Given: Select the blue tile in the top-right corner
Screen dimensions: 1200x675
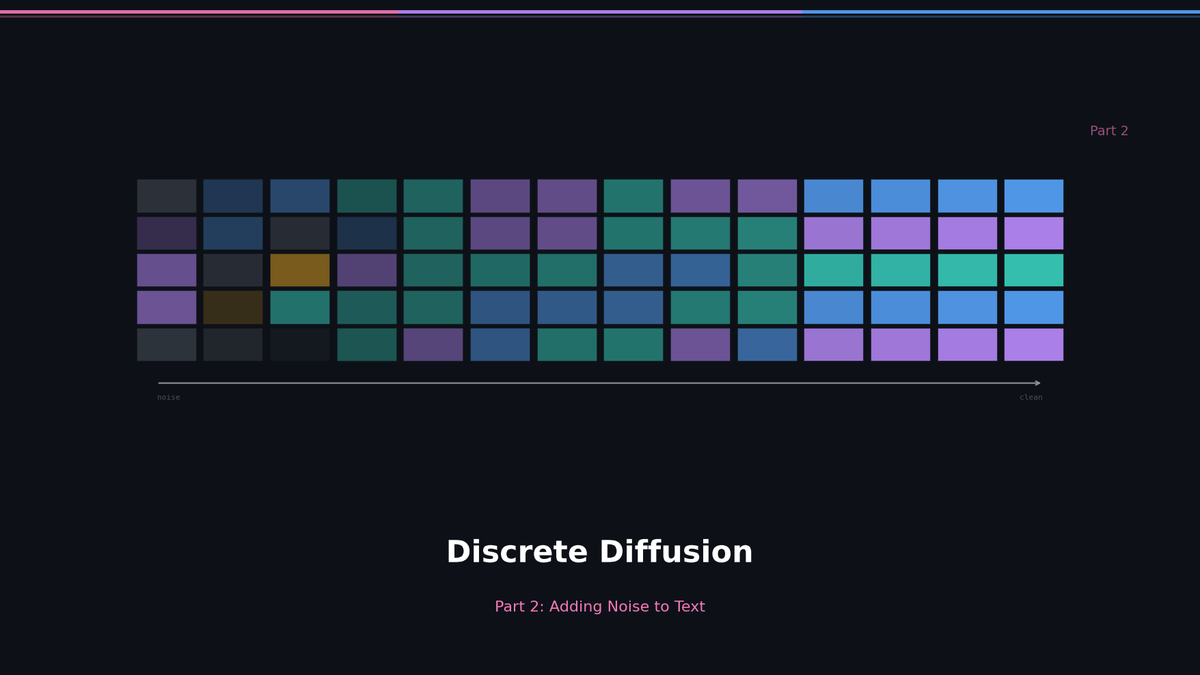Looking at the screenshot, I should (1033, 195).
